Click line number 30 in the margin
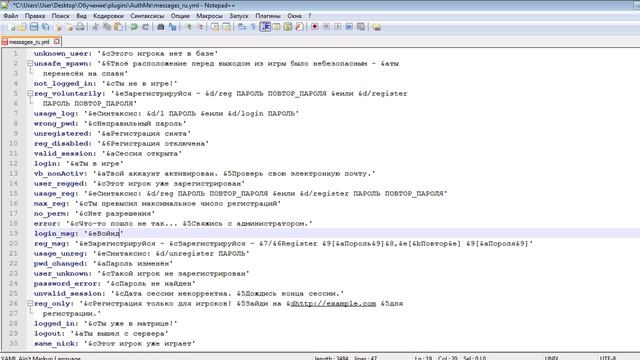640x360 pixels. (x=13, y=343)
